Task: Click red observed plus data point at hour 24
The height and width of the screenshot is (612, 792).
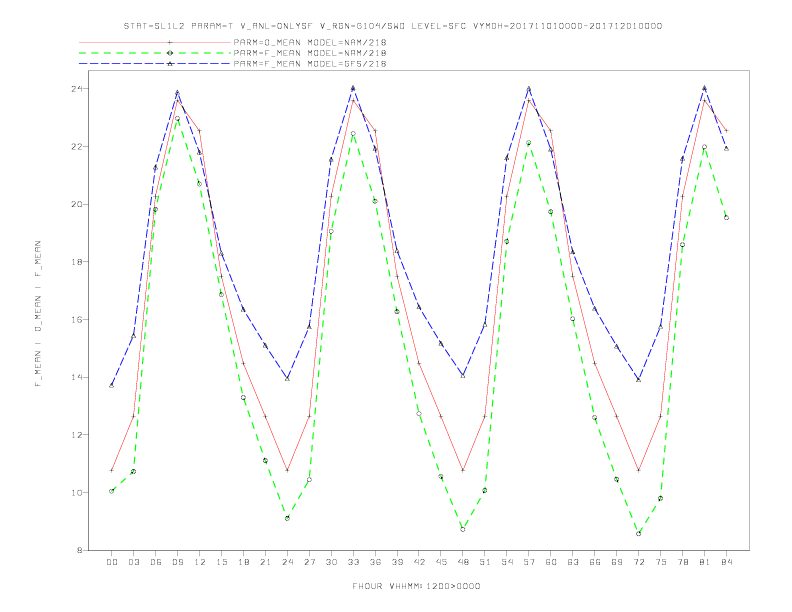Action: pyautogui.click(x=287, y=470)
